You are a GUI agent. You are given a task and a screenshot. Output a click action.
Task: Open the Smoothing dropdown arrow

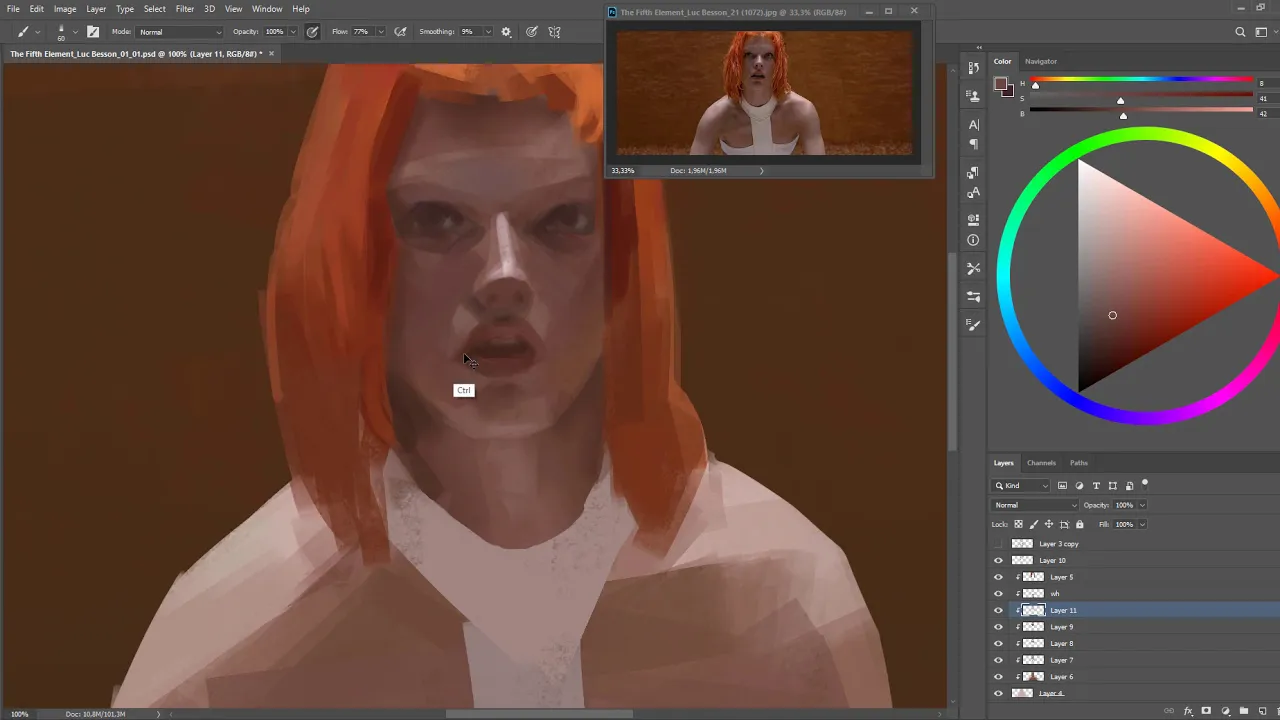coord(488,32)
